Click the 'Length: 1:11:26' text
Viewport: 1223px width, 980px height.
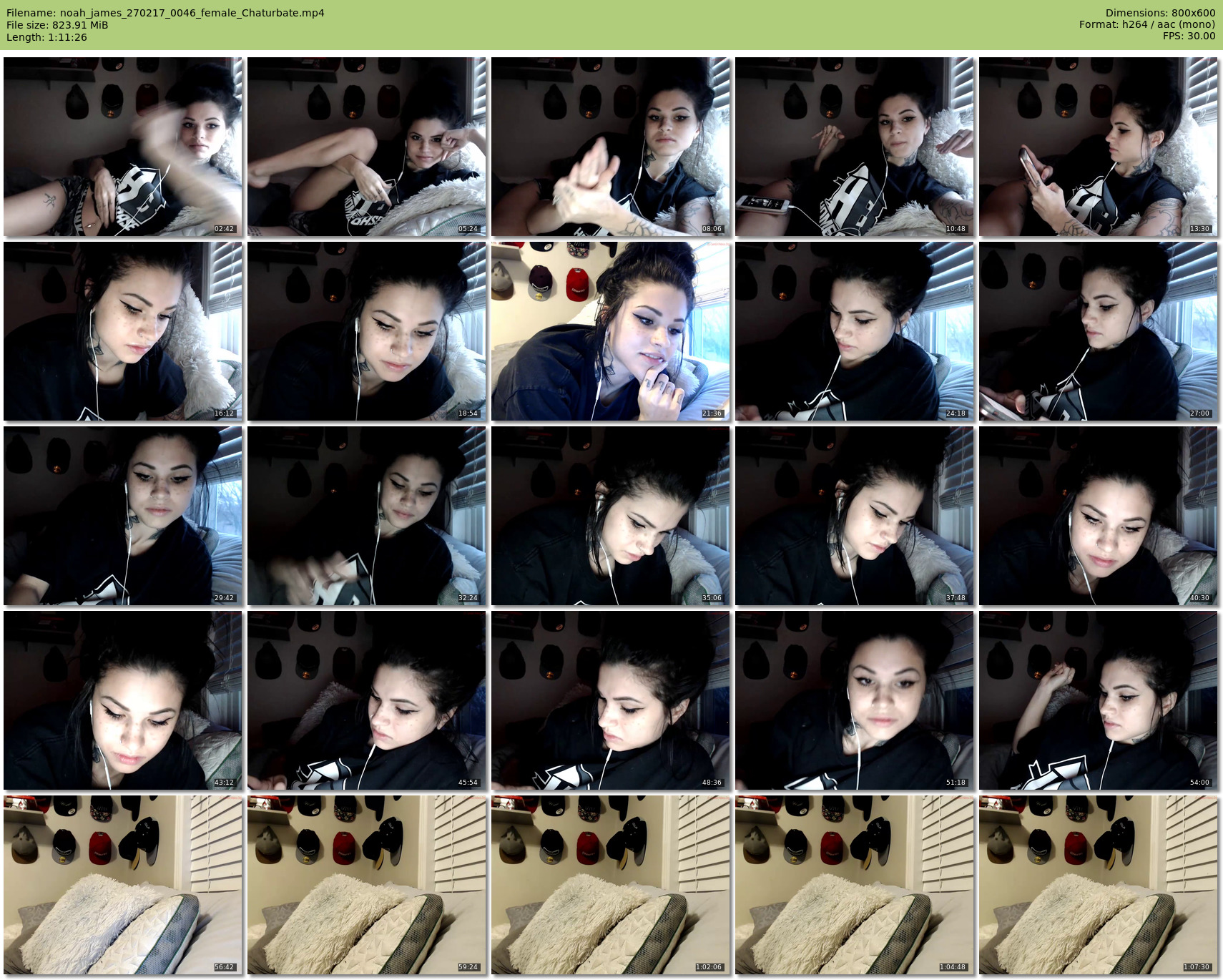(x=46, y=37)
